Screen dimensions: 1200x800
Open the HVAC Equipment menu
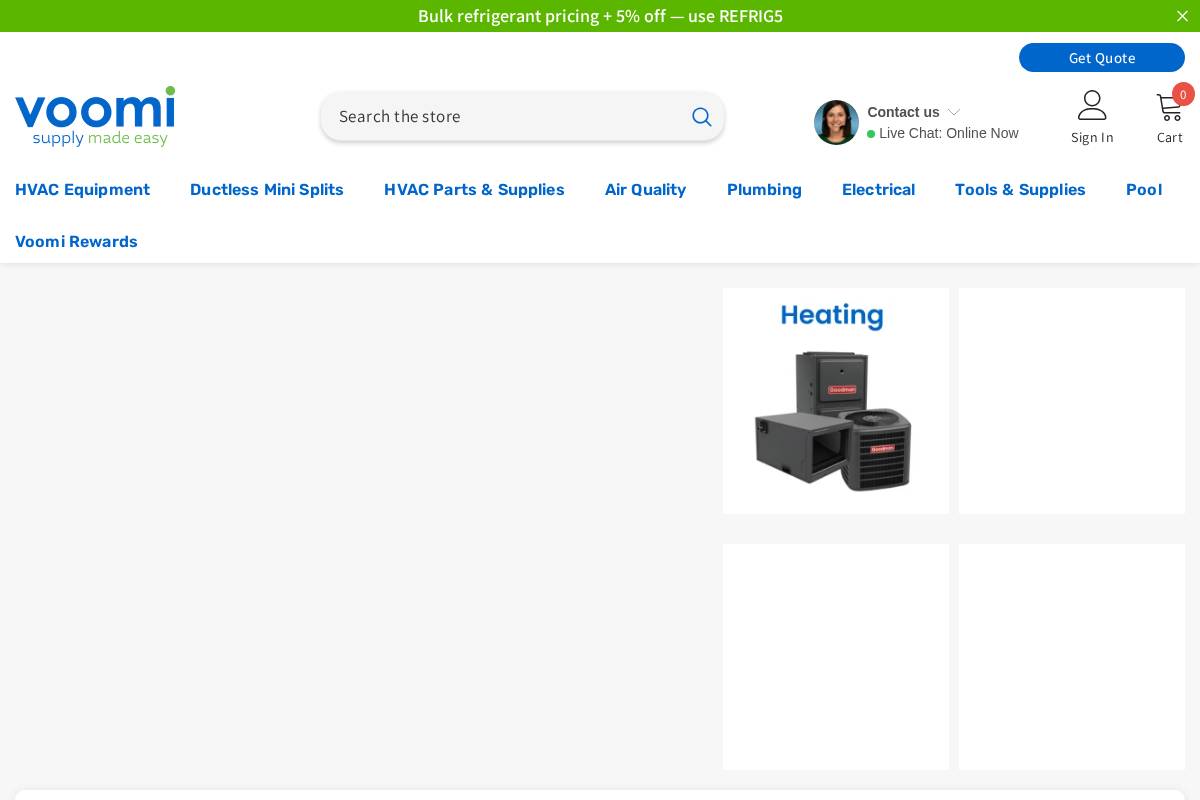coord(82,190)
